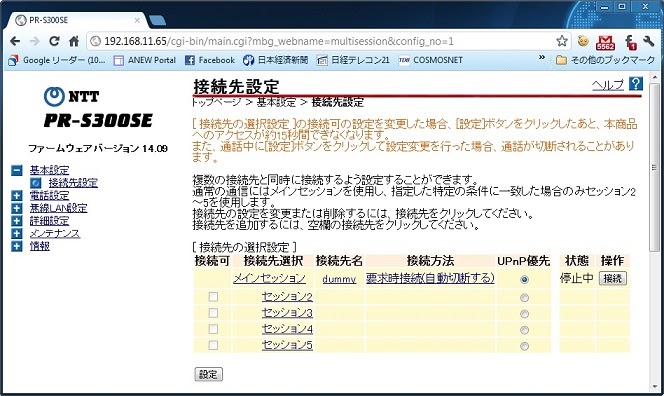Click the URL address bar field
This screenshot has height=396, width=664.
pos(322,41)
